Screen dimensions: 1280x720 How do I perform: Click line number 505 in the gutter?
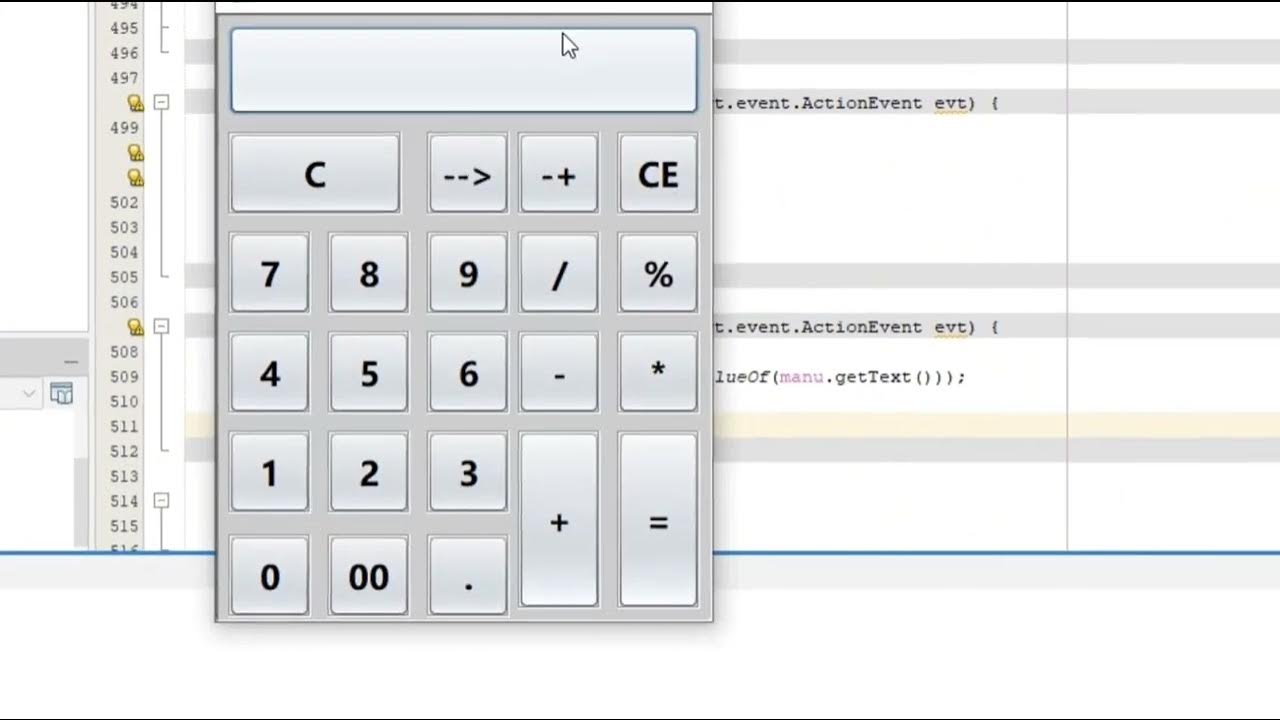[x=124, y=277]
